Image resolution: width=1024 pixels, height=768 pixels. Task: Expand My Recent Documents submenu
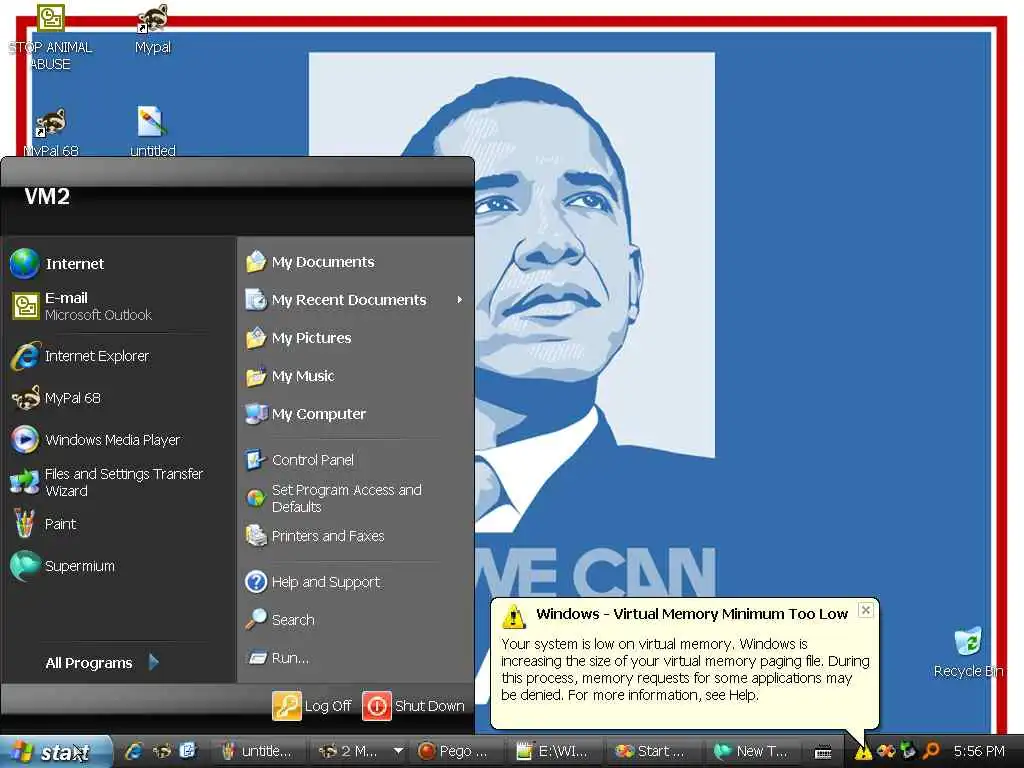click(x=355, y=300)
